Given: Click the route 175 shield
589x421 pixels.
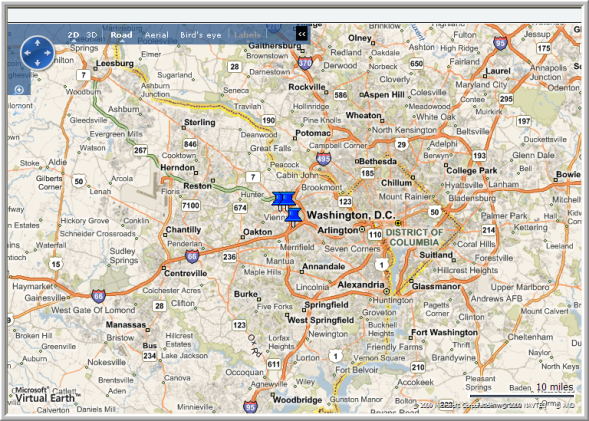Looking at the screenshot, I should (544, 48).
